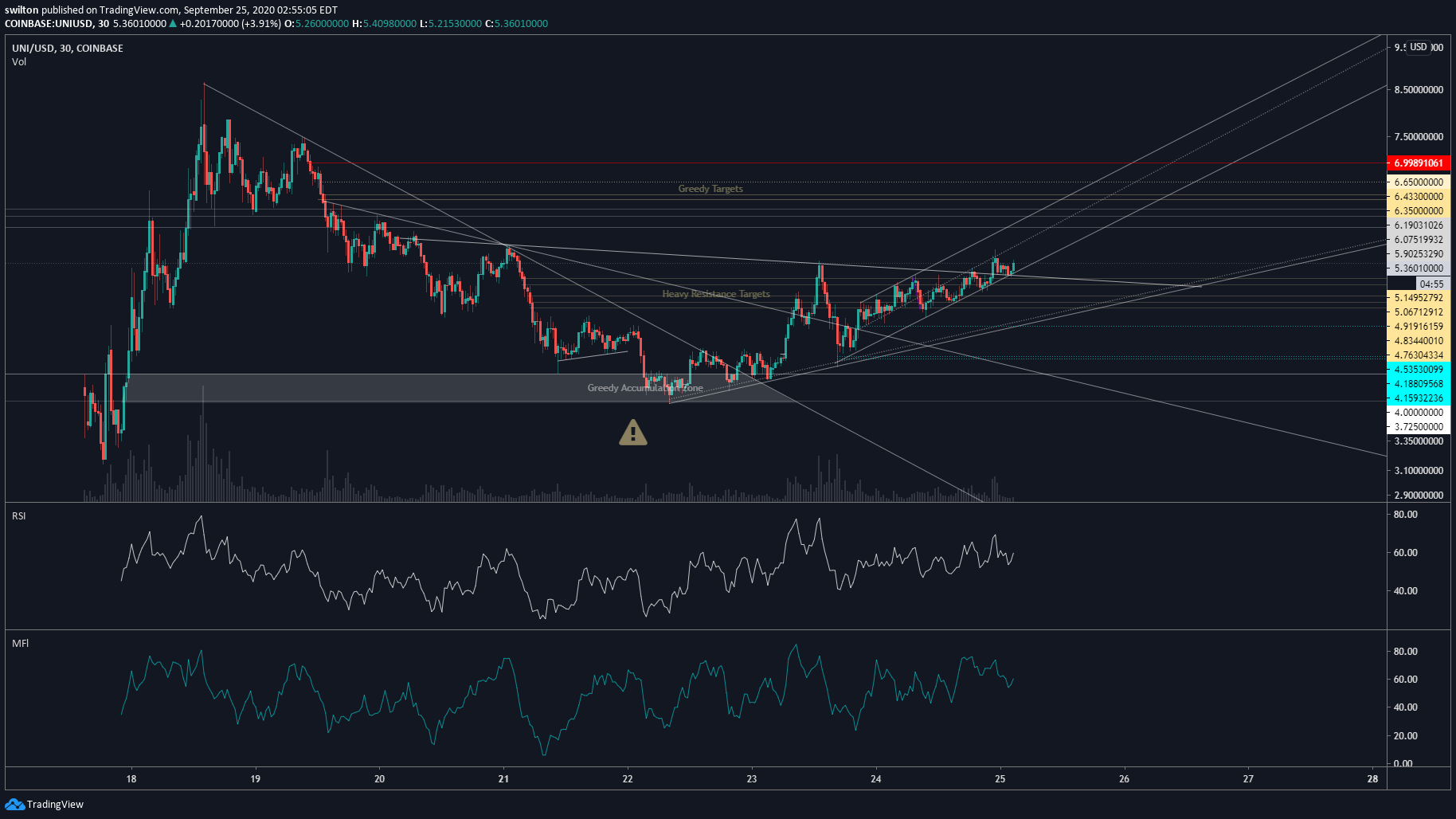Select the Heavy Resistance Targets annotation
This screenshot has width=1456, height=819.
[716, 294]
